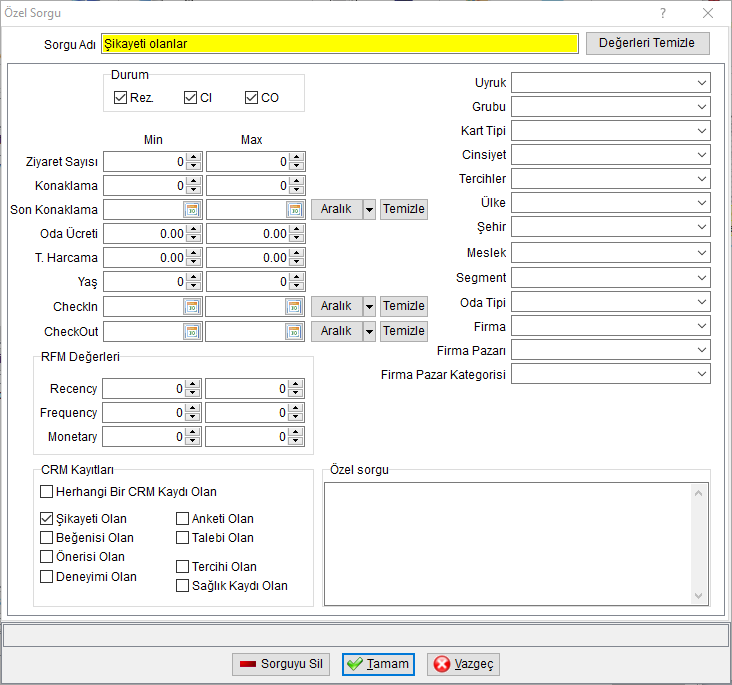The height and width of the screenshot is (685, 732).
Task: Expand the Firma Pazarı dropdown
Action: 702,350
